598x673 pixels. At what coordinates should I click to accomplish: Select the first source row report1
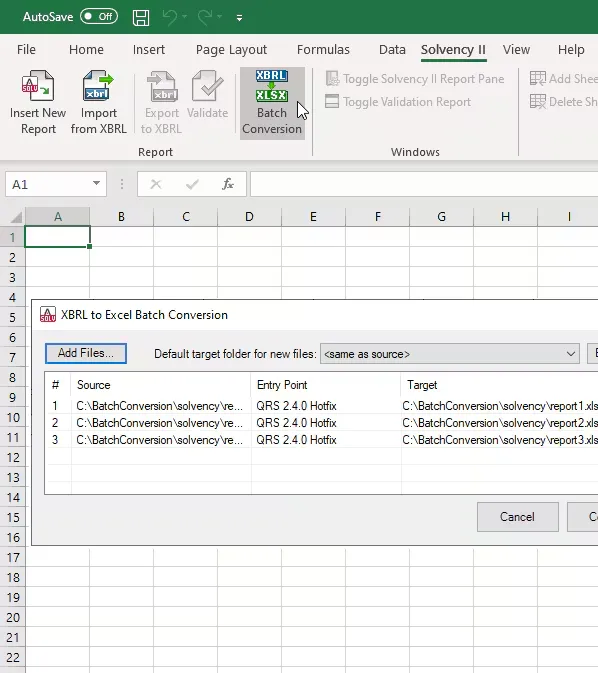(x=322, y=406)
